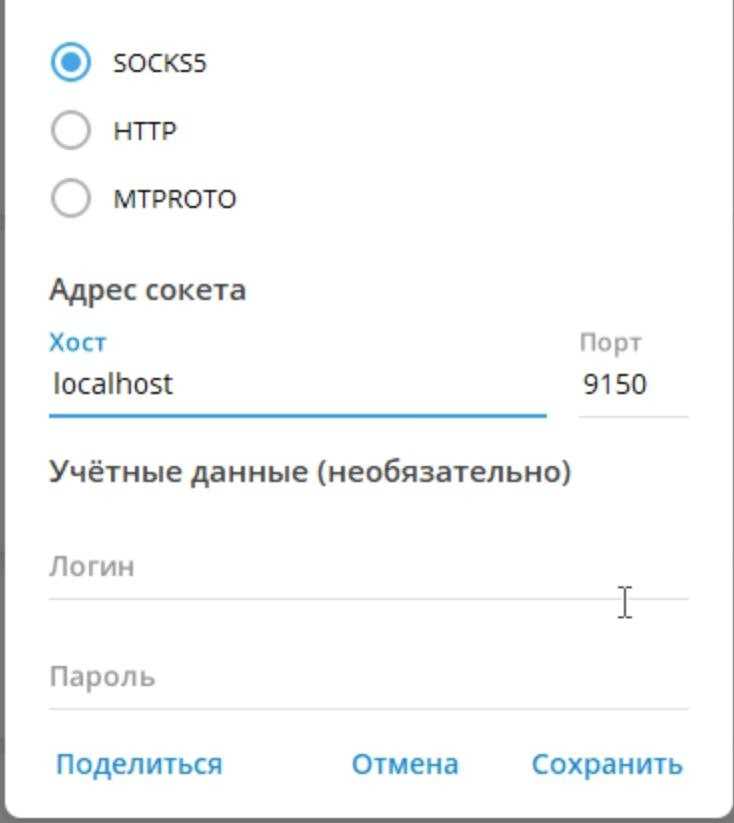Switch proxy type to MTPROTO radio circle
This screenshot has height=823, width=734.
point(71,198)
